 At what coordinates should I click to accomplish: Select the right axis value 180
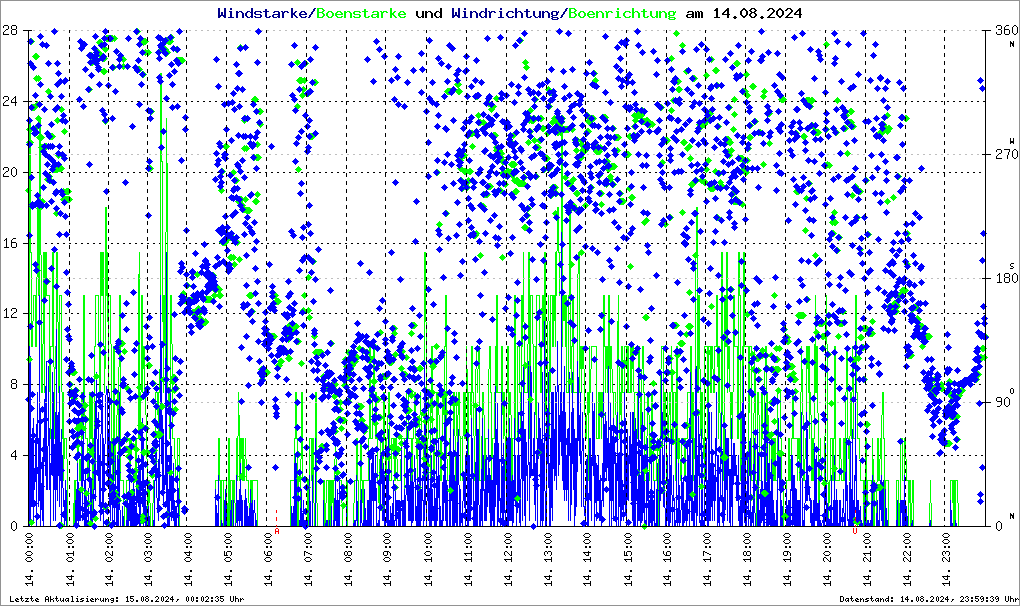[1007, 279]
